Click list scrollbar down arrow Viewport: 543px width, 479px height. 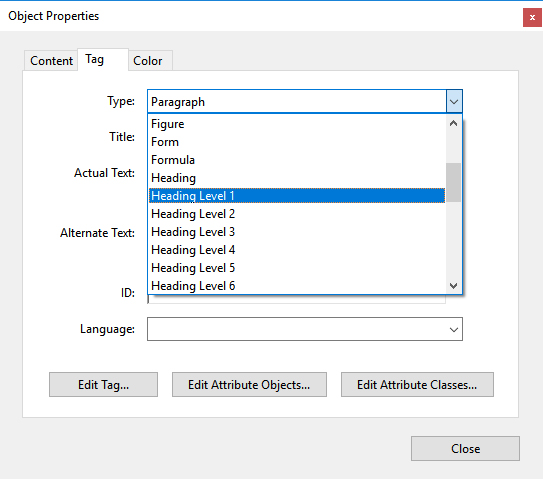(453, 285)
